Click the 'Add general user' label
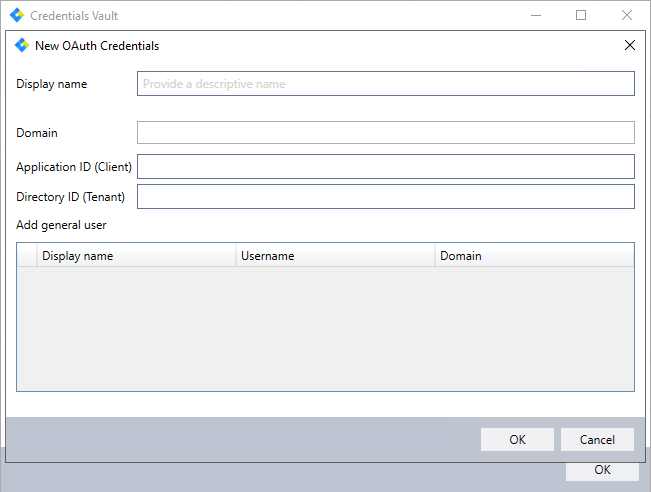Screen dimensions: 651x492 (x=61, y=225)
